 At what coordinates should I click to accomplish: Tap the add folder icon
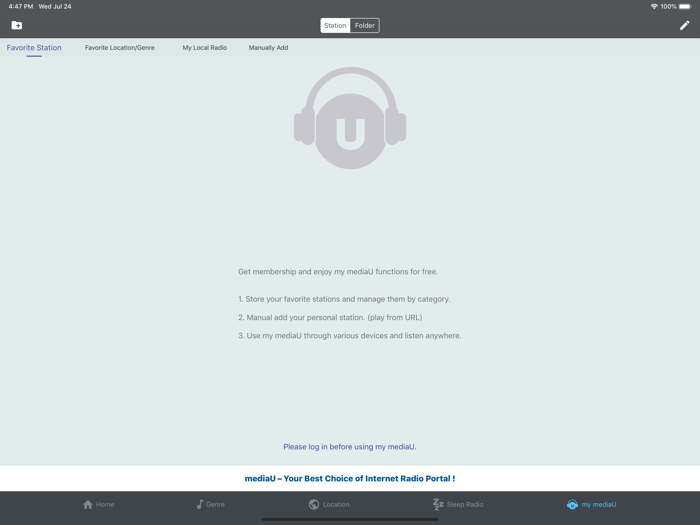(17, 25)
